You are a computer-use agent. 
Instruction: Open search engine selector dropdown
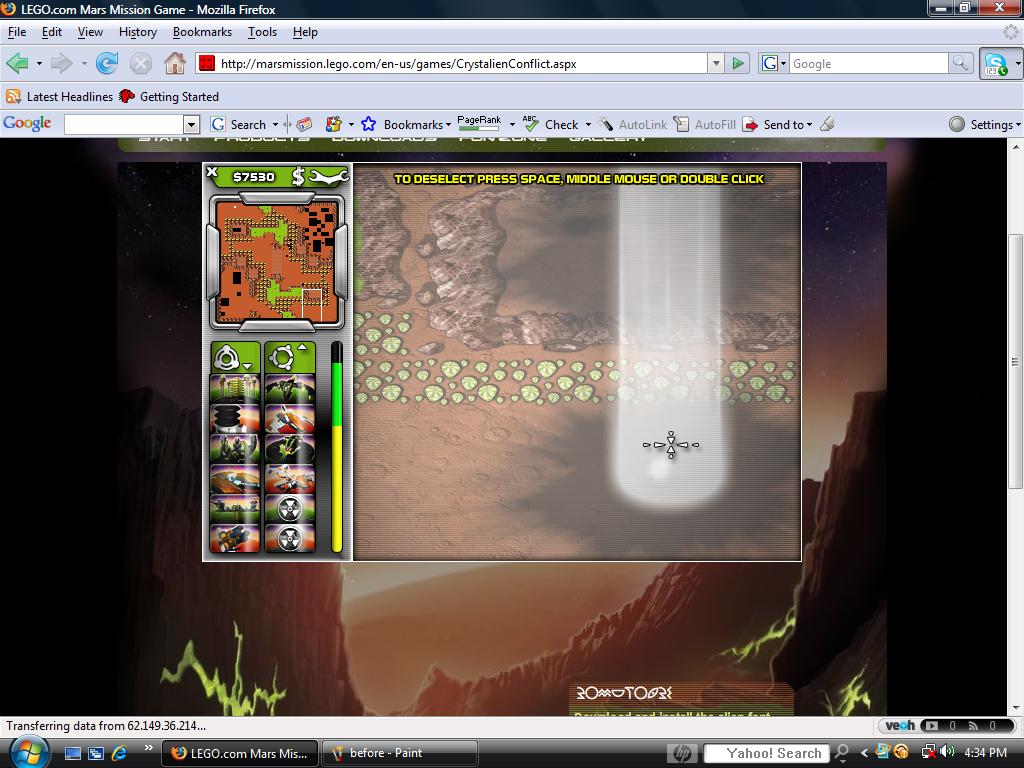tap(774, 63)
